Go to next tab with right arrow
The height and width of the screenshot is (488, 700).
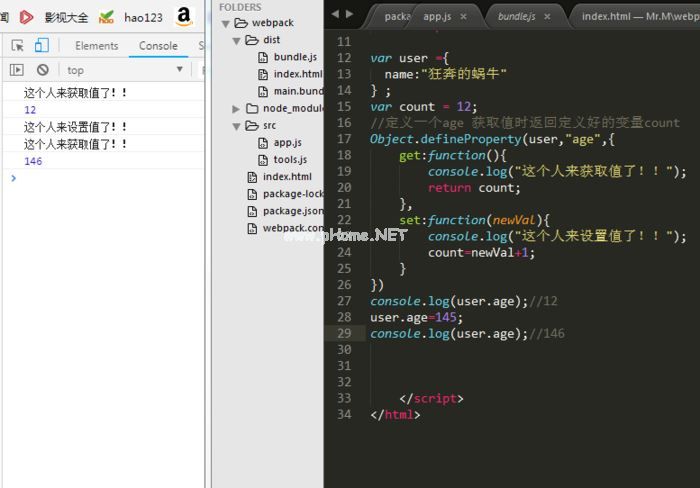(348, 14)
